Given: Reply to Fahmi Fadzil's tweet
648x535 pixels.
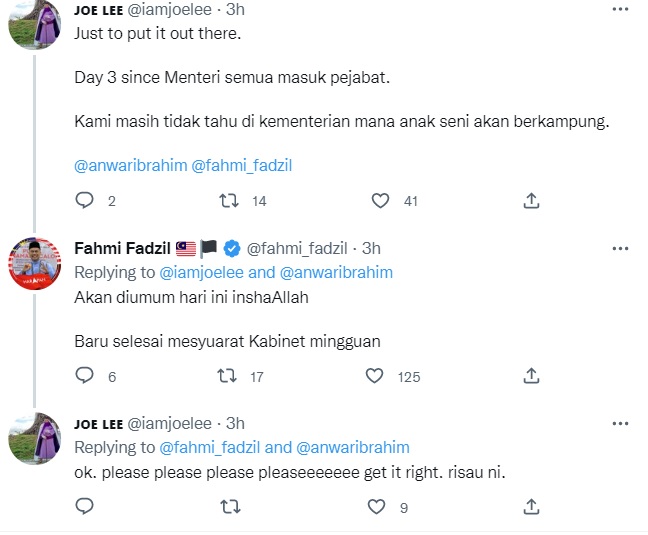Looking at the screenshot, I should tap(84, 377).
